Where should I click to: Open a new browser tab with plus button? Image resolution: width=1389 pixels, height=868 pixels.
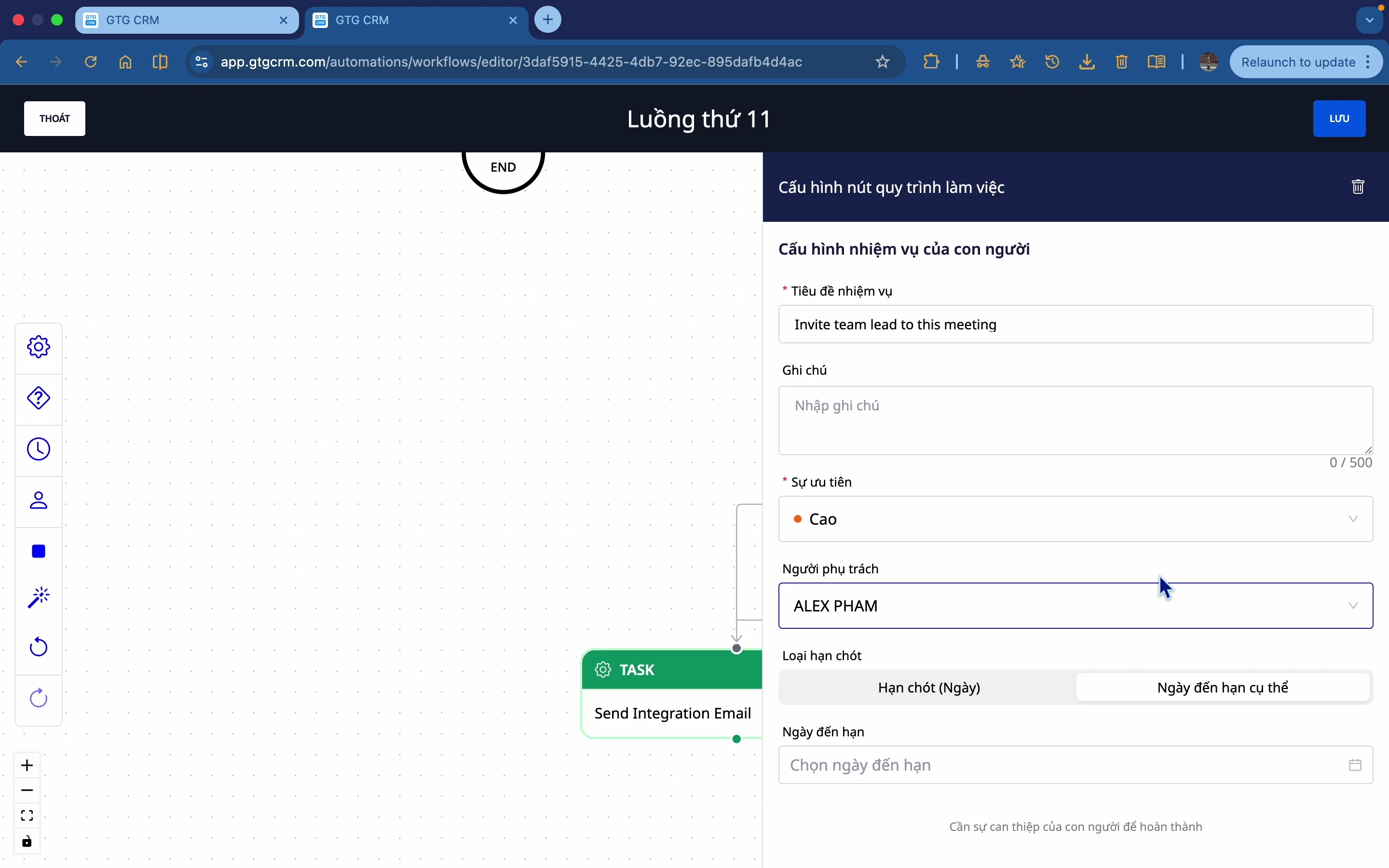pos(548,20)
